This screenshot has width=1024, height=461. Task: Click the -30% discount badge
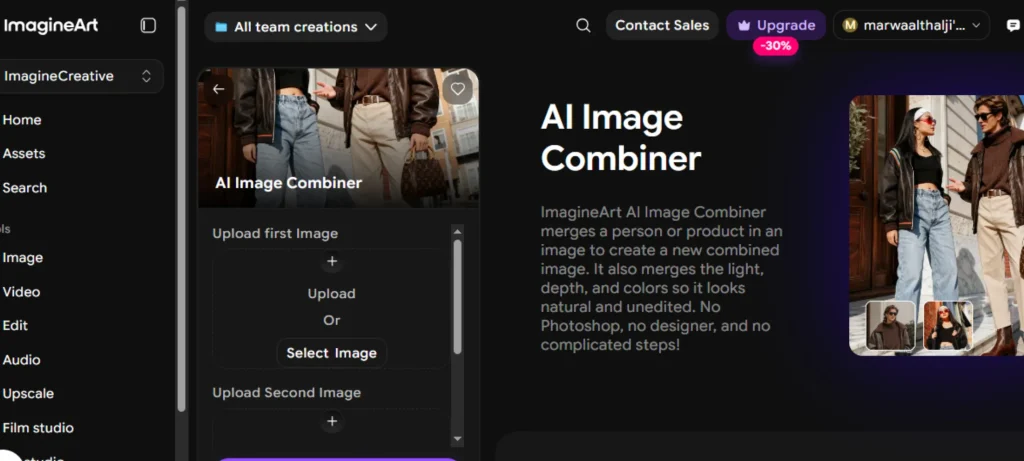point(775,46)
